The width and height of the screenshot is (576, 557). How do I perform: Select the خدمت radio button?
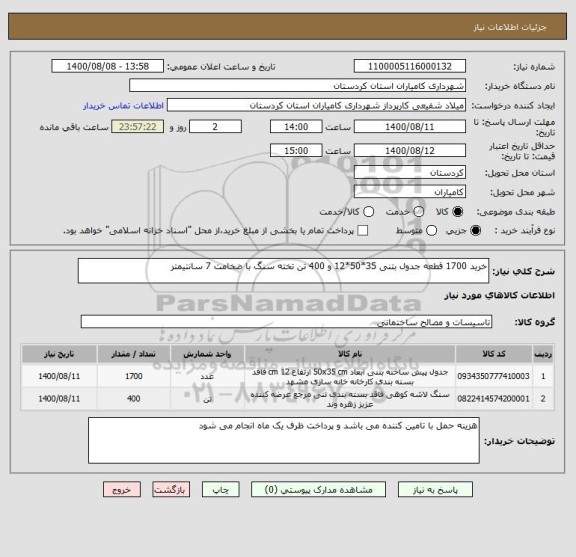(418, 212)
